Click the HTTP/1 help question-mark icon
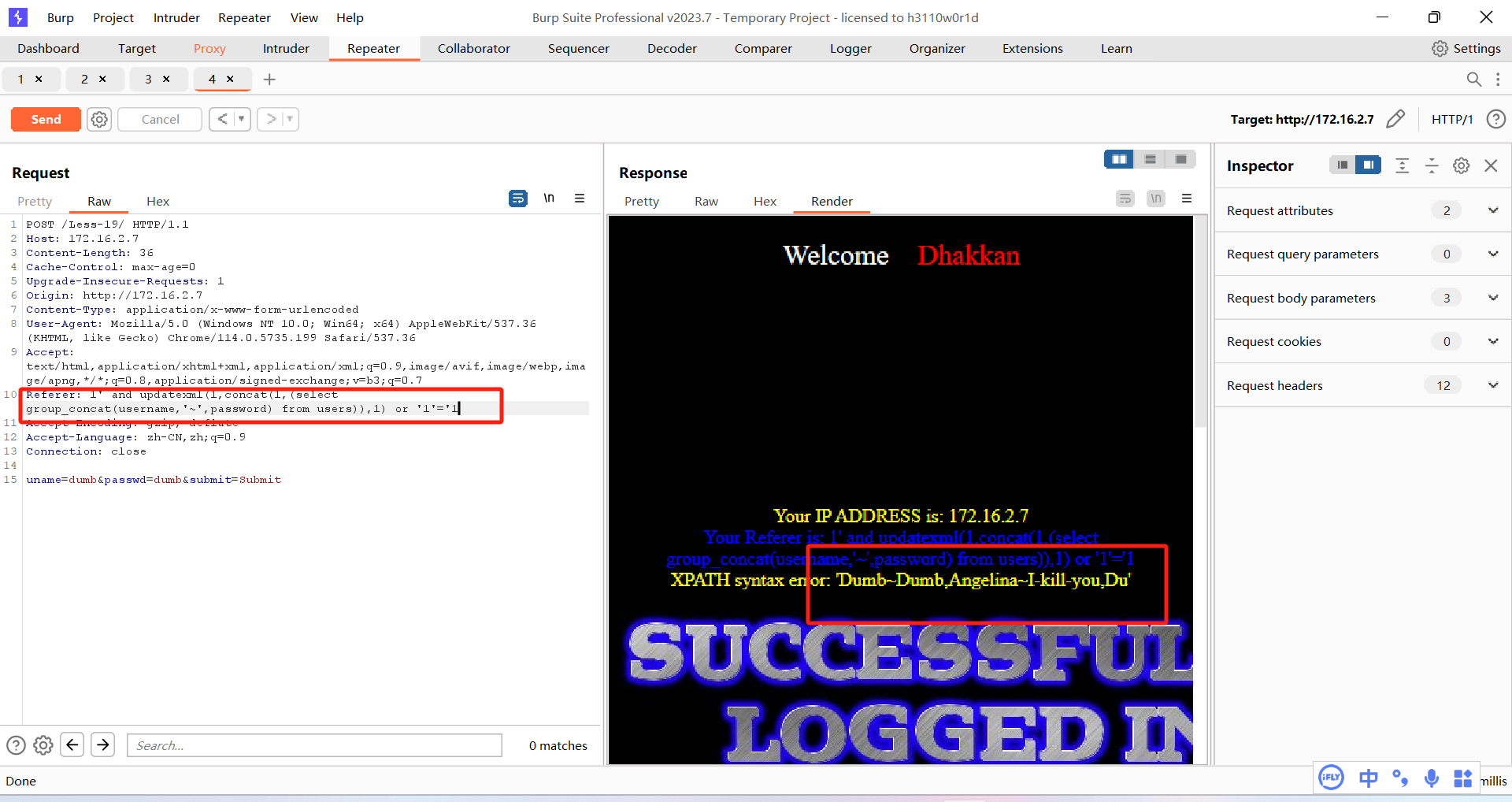 click(1496, 119)
